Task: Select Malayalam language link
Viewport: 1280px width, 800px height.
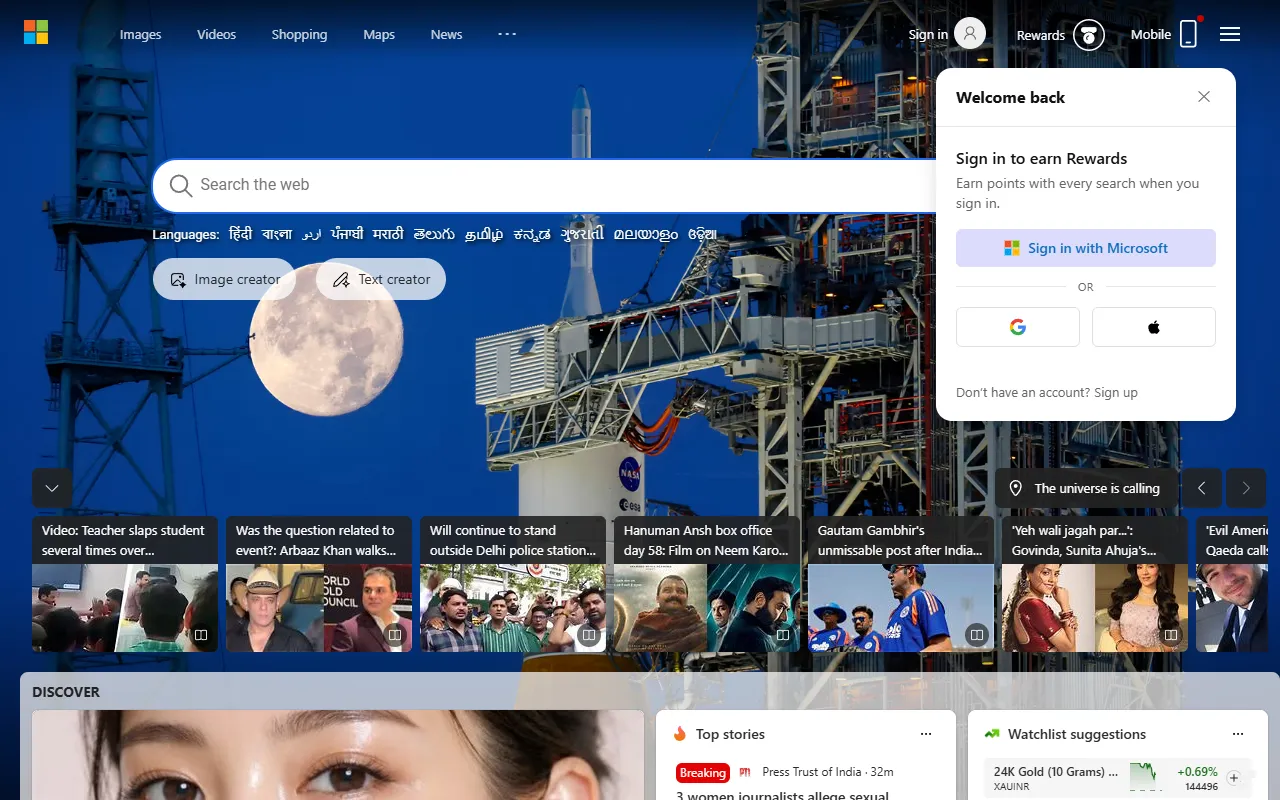Action: click(645, 234)
